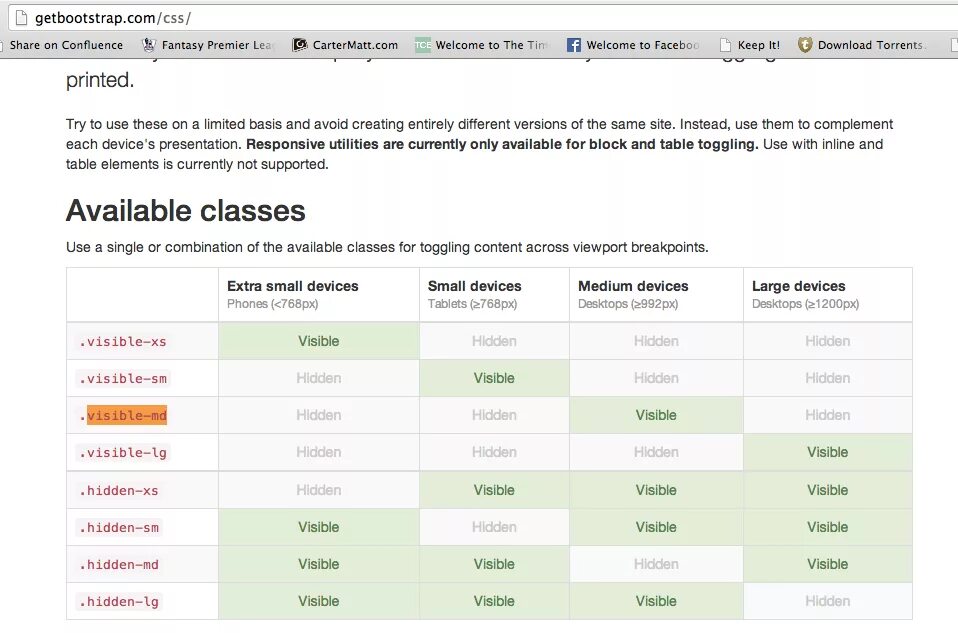
Task: Click the TCE icon beside Welcome to The Time
Action: 422,44
